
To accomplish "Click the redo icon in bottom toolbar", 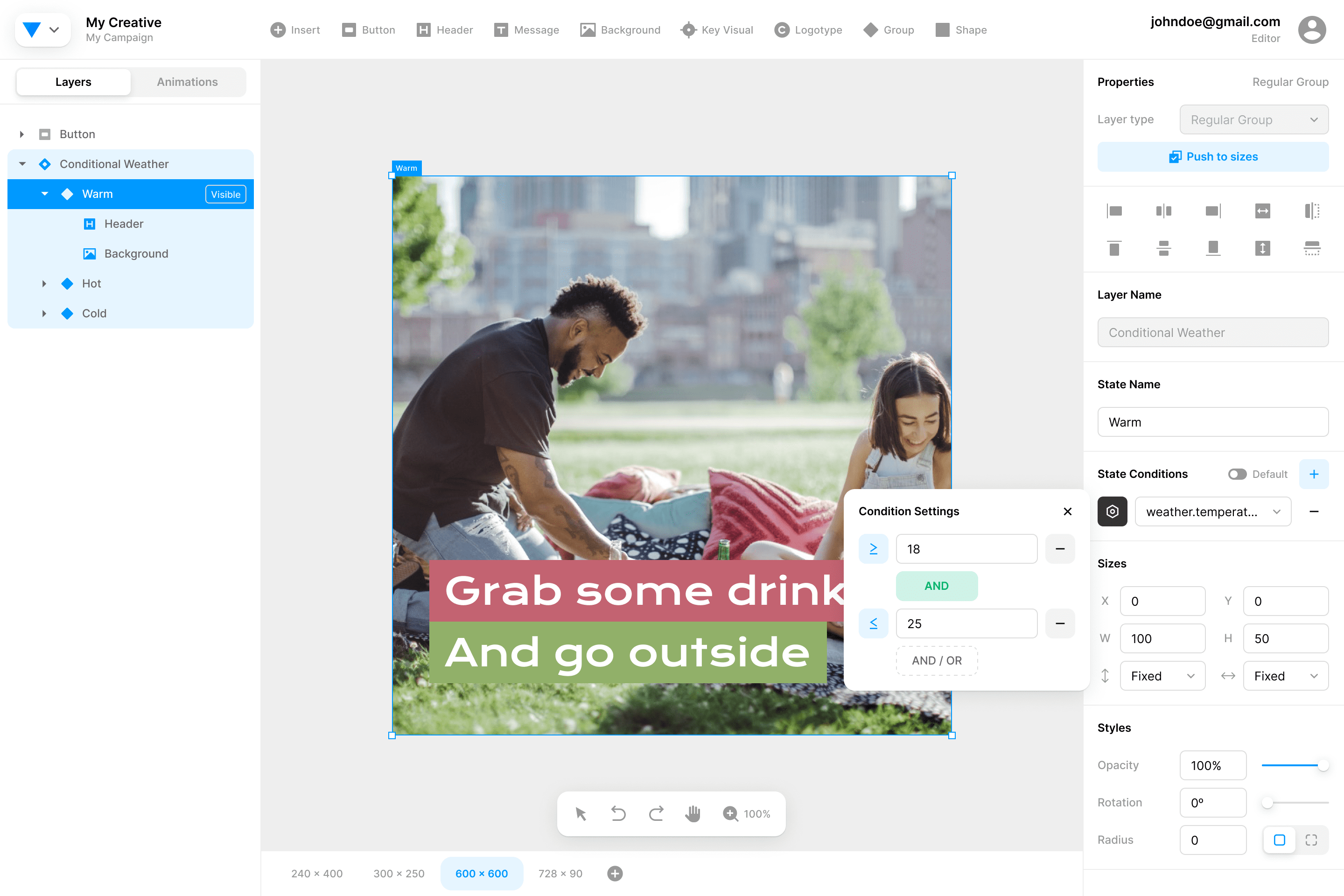I will point(656,813).
